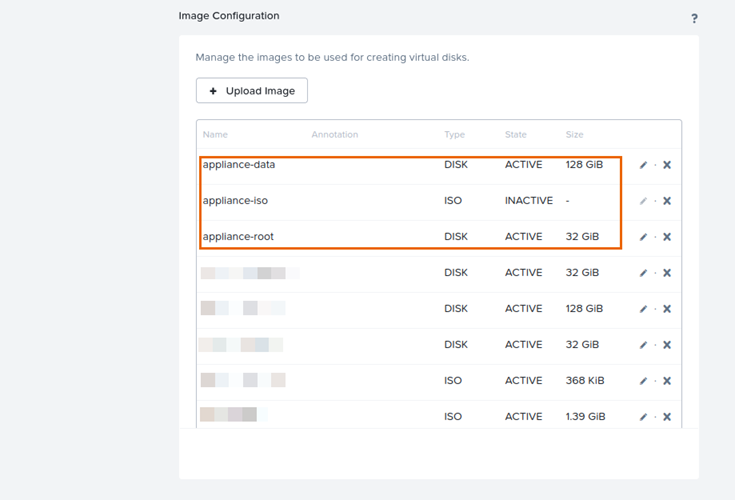
Task: Sort by the State column header
Action: click(x=516, y=135)
